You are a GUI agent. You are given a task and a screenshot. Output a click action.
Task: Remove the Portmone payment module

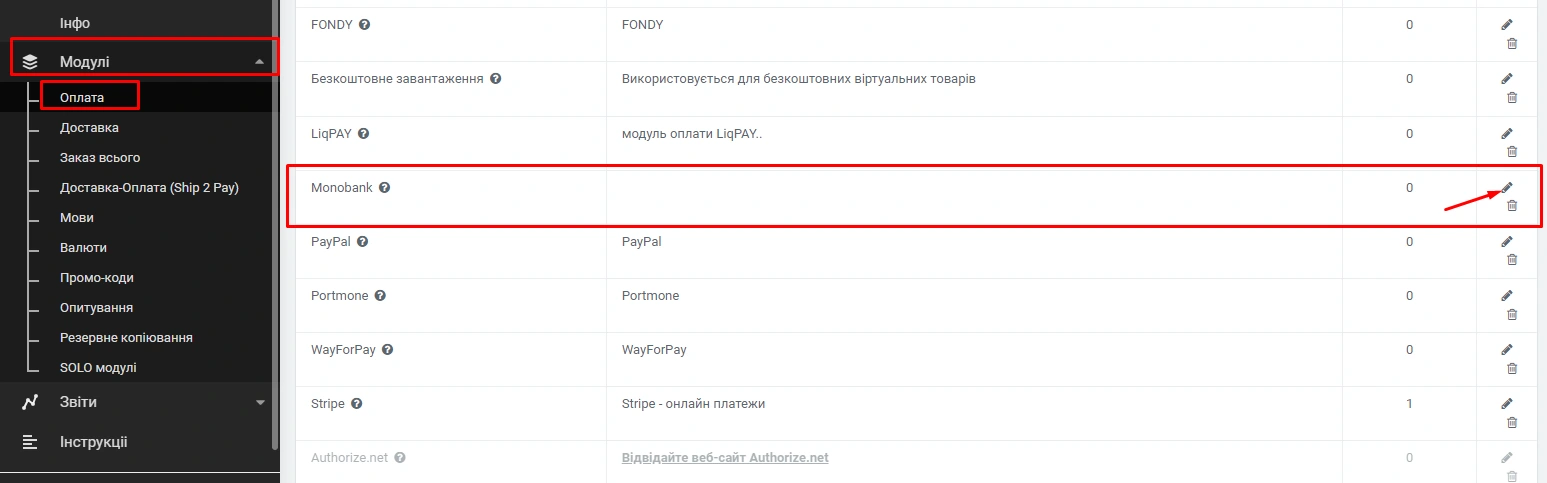(1512, 314)
